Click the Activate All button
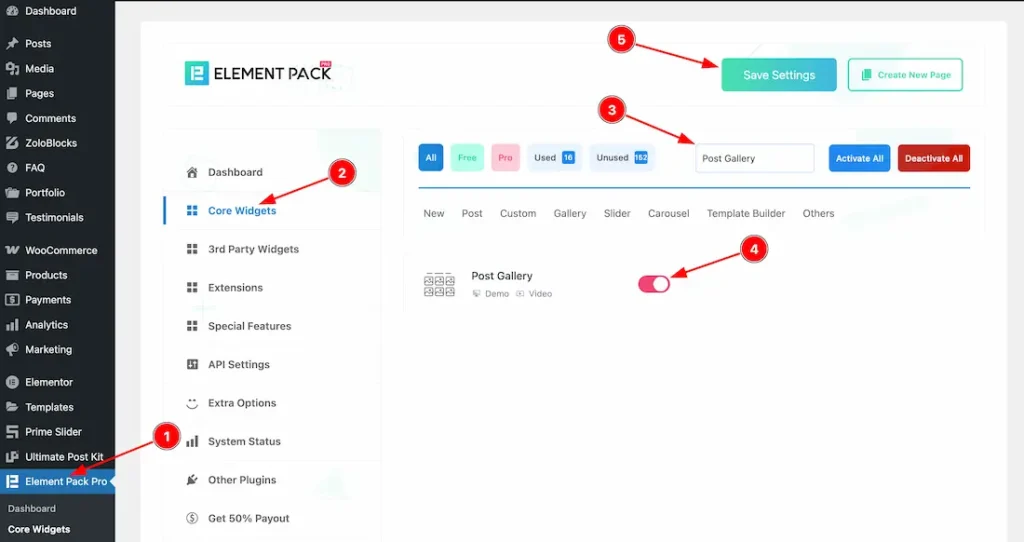This screenshot has height=542, width=1024. [x=859, y=158]
